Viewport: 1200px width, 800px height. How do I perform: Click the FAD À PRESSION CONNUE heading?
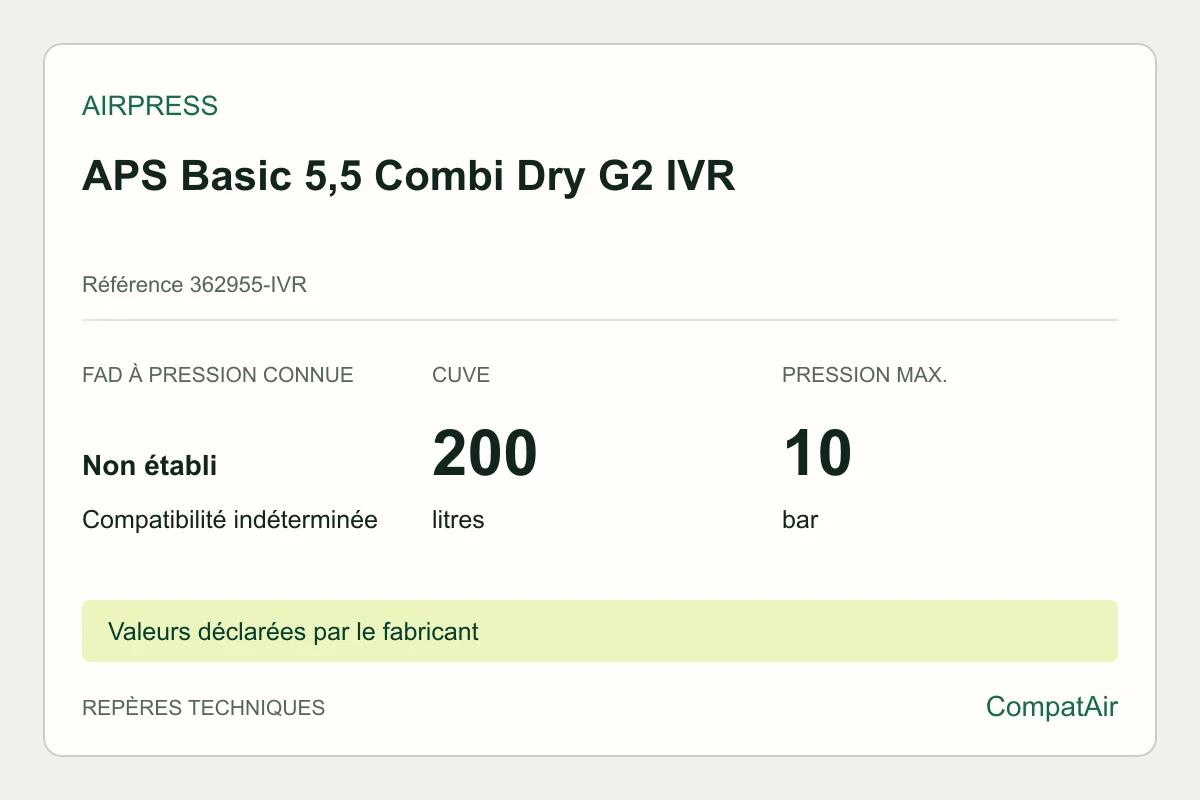(218, 375)
